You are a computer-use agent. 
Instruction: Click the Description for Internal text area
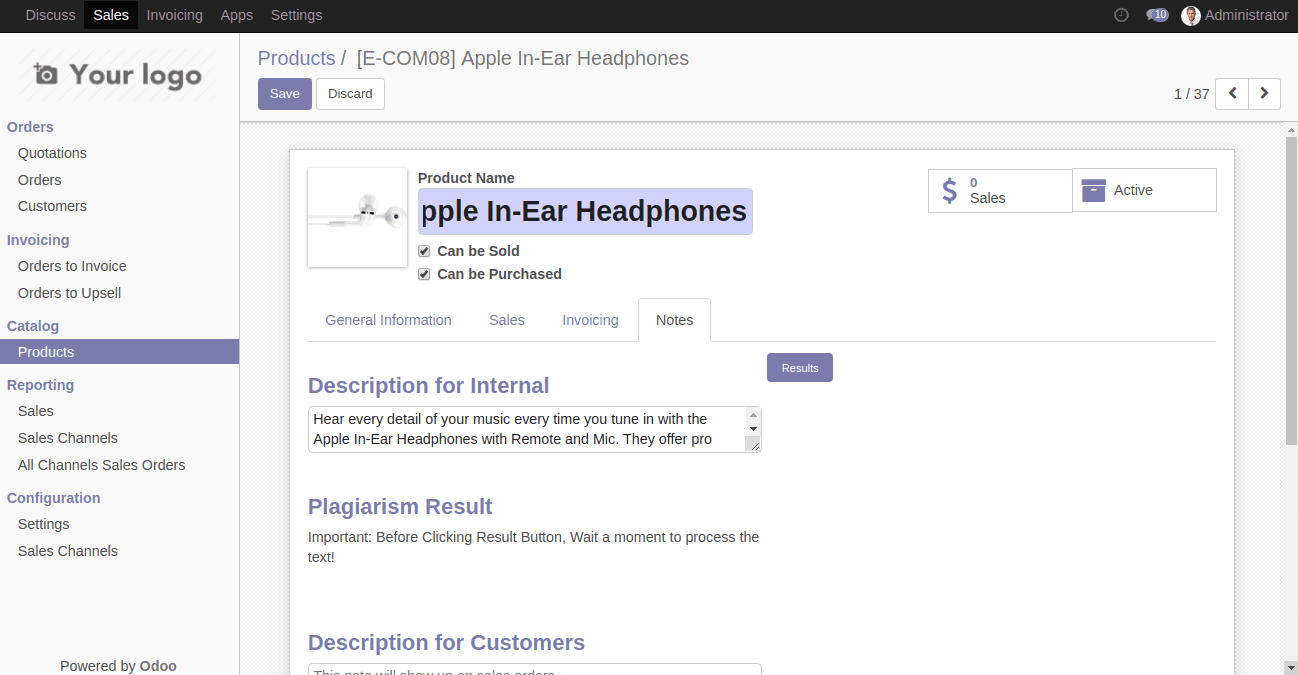pyautogui.click(x=534, y=429)
